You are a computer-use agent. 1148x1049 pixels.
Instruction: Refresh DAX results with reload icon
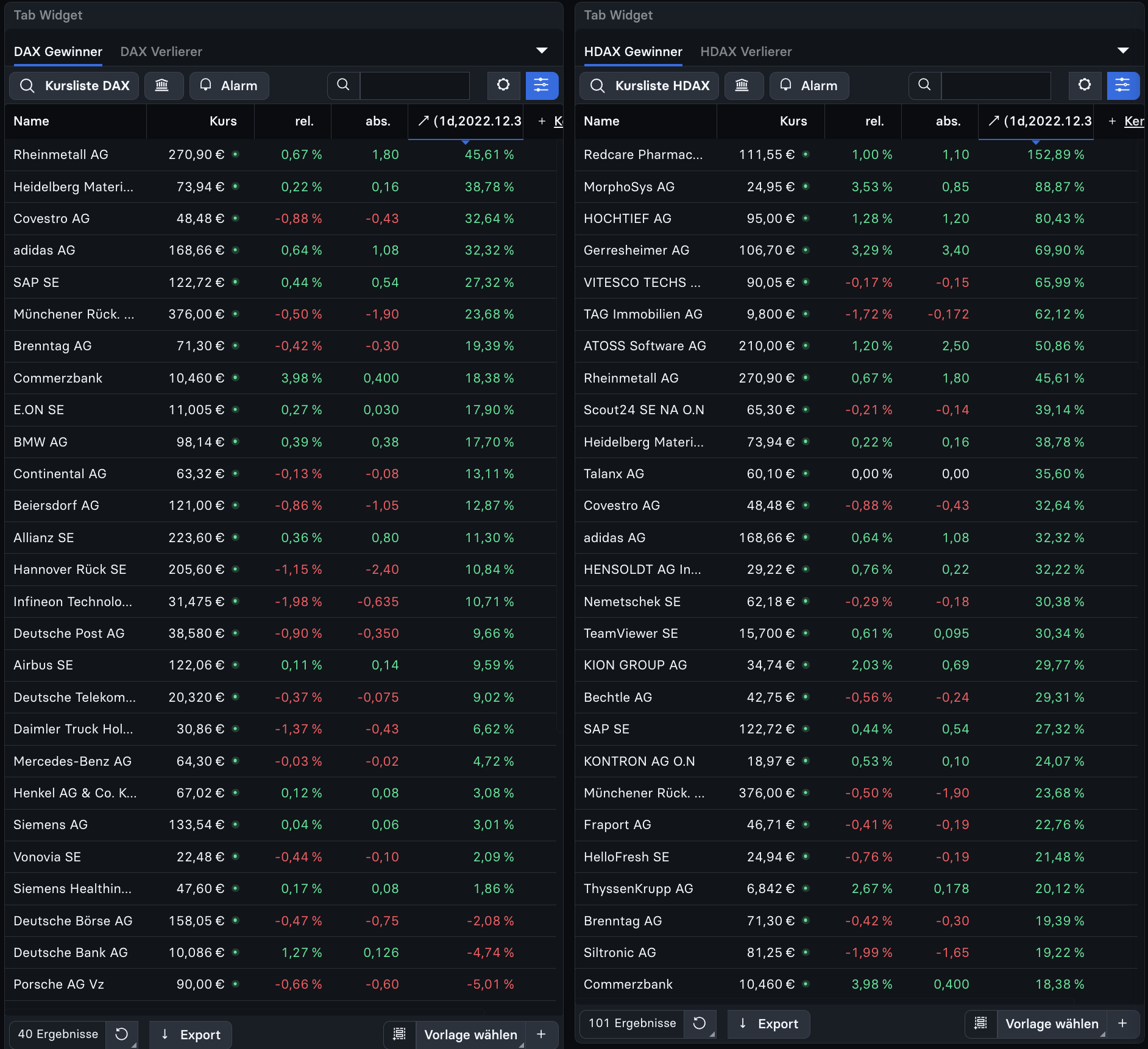pos(122,1034)
